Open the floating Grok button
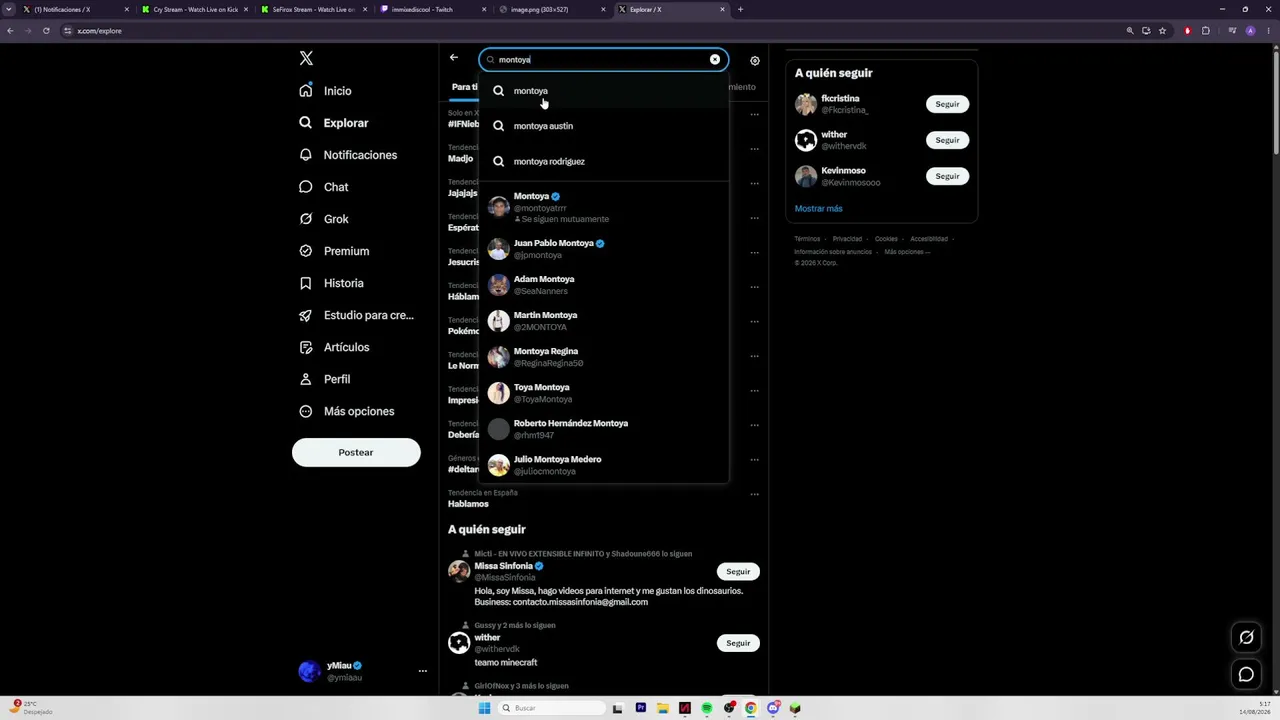The height and width of the screenshot is (720, 1280). click(1246, 637)
